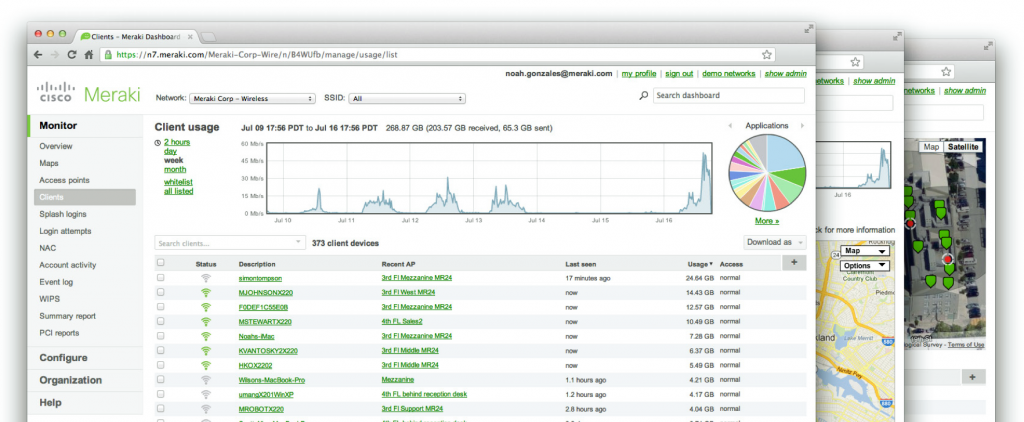Screen dimensions: 1024x422
Task: Toggle the select-all checkbox in table header
Action: tap(160, 263)
